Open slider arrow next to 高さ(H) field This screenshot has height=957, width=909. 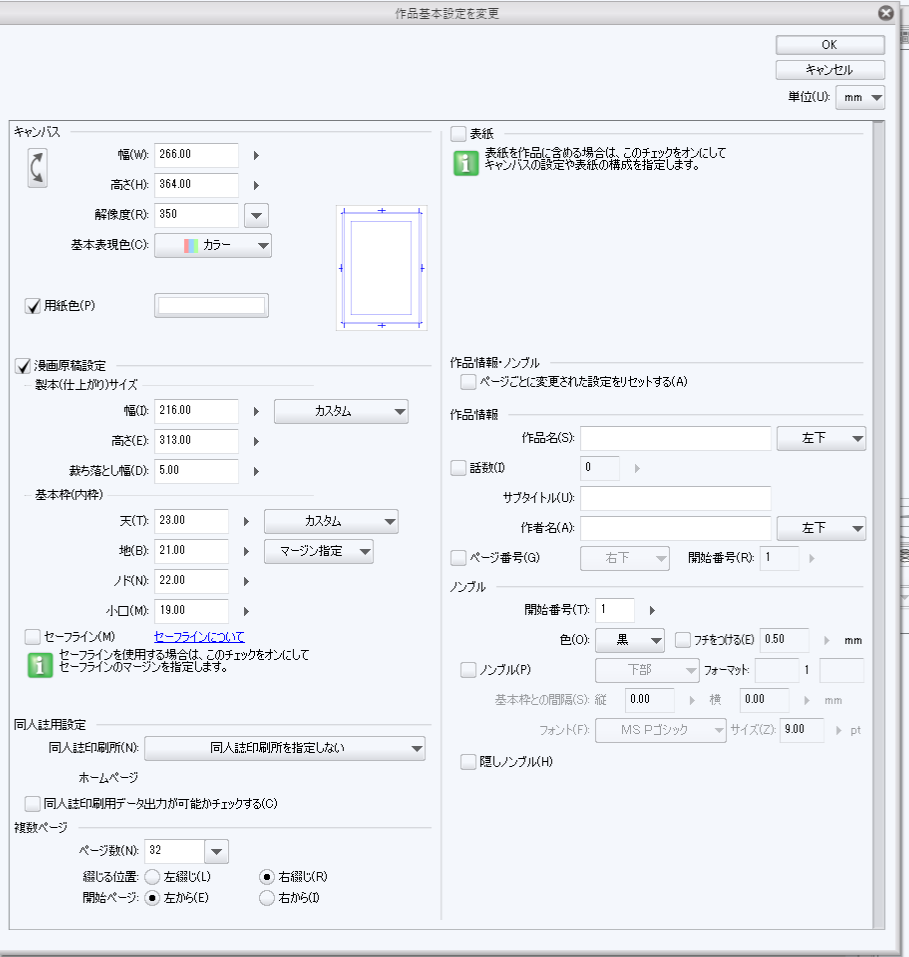pos(256,186)
